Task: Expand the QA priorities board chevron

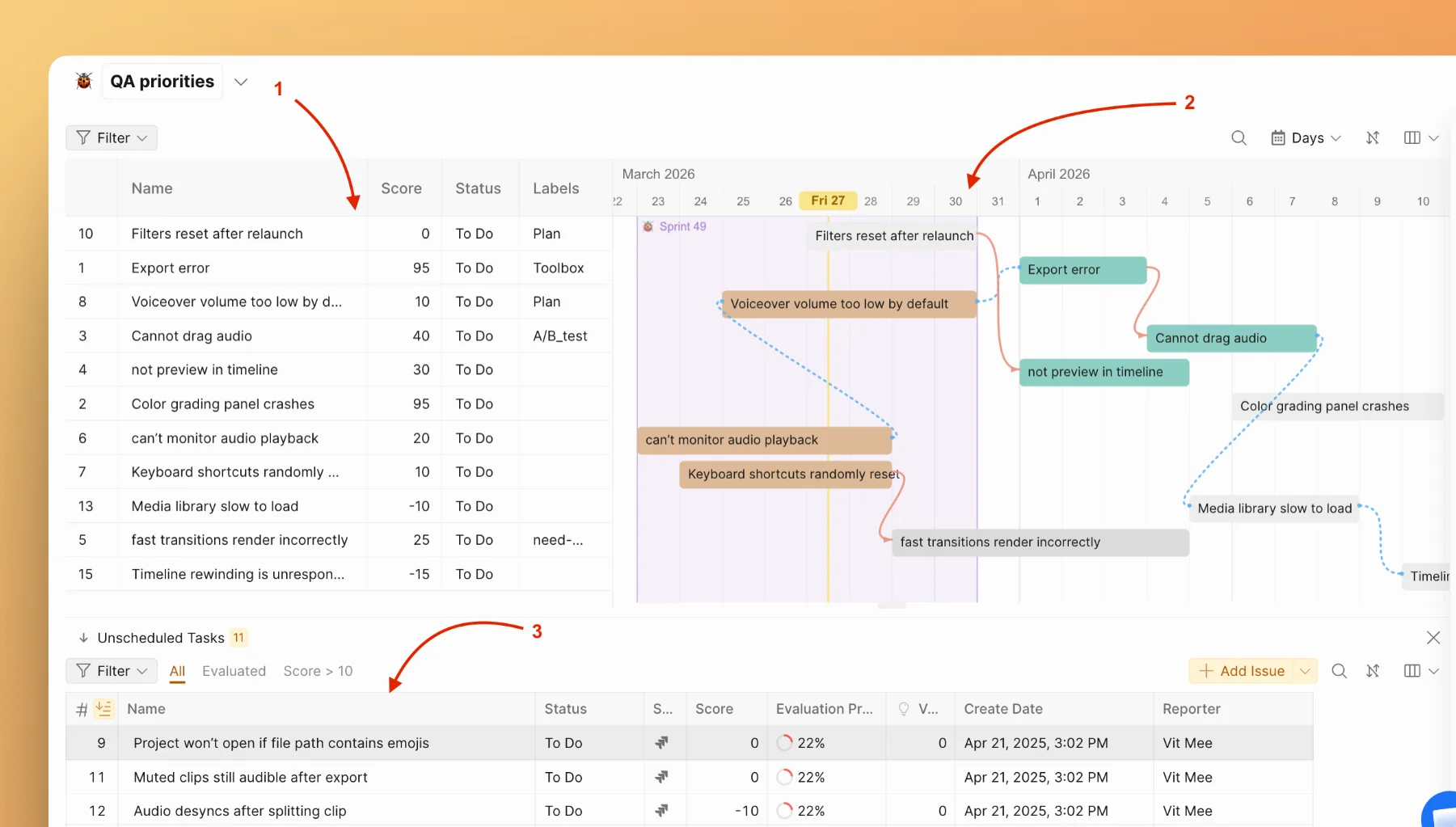Action: [x=241, y=82]
